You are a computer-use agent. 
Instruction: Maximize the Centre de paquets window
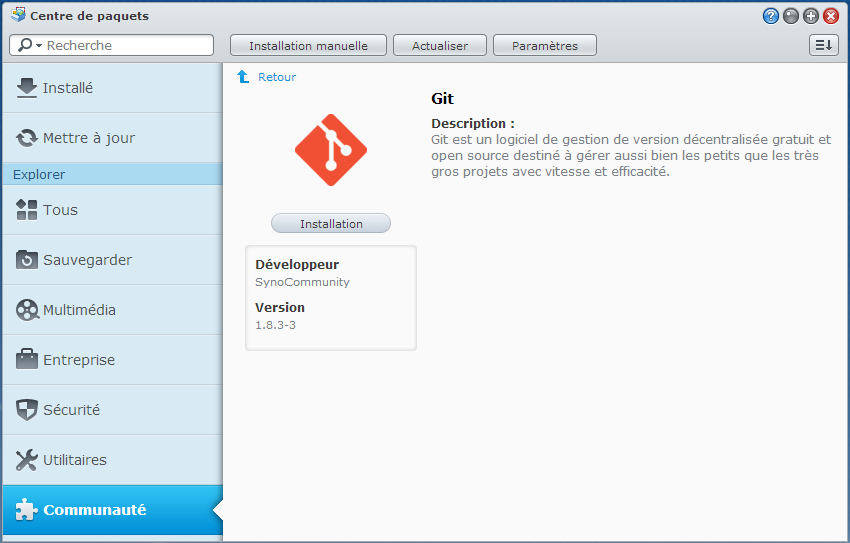[x=810, y=16]
